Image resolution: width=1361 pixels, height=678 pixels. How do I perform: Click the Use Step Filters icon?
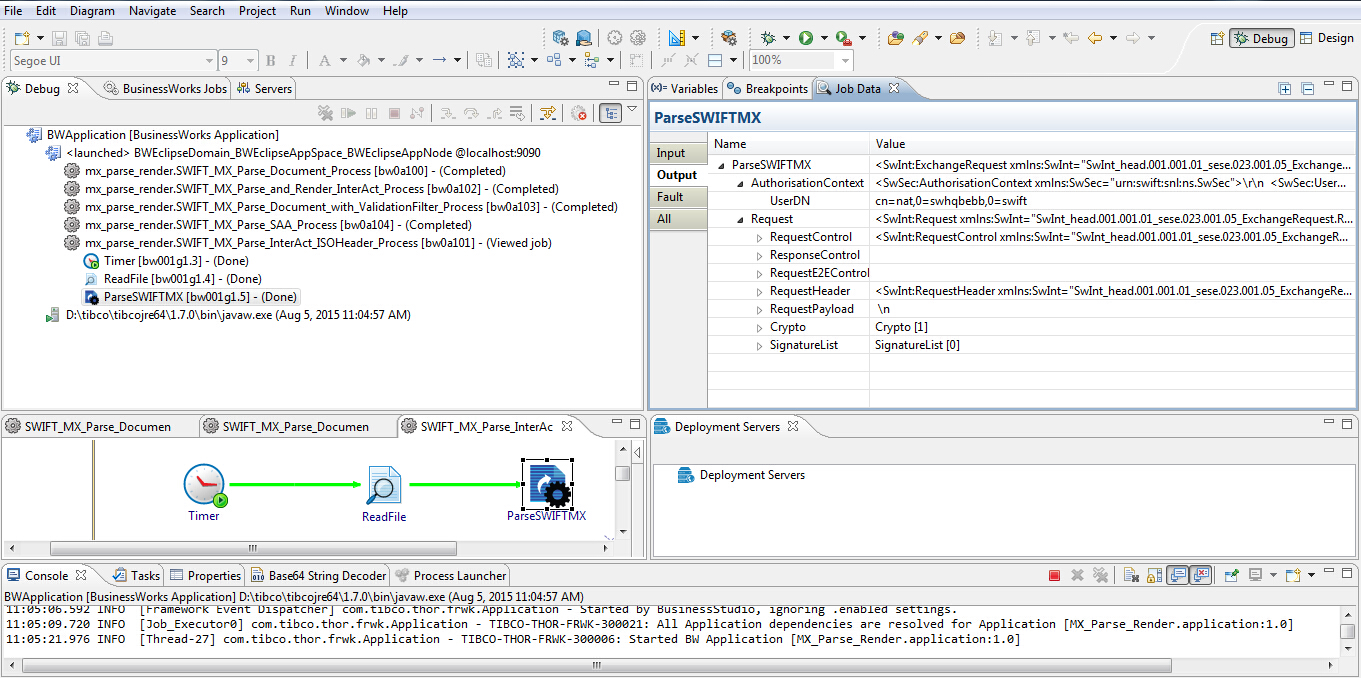pyautogui.click(x=547, y=113)
